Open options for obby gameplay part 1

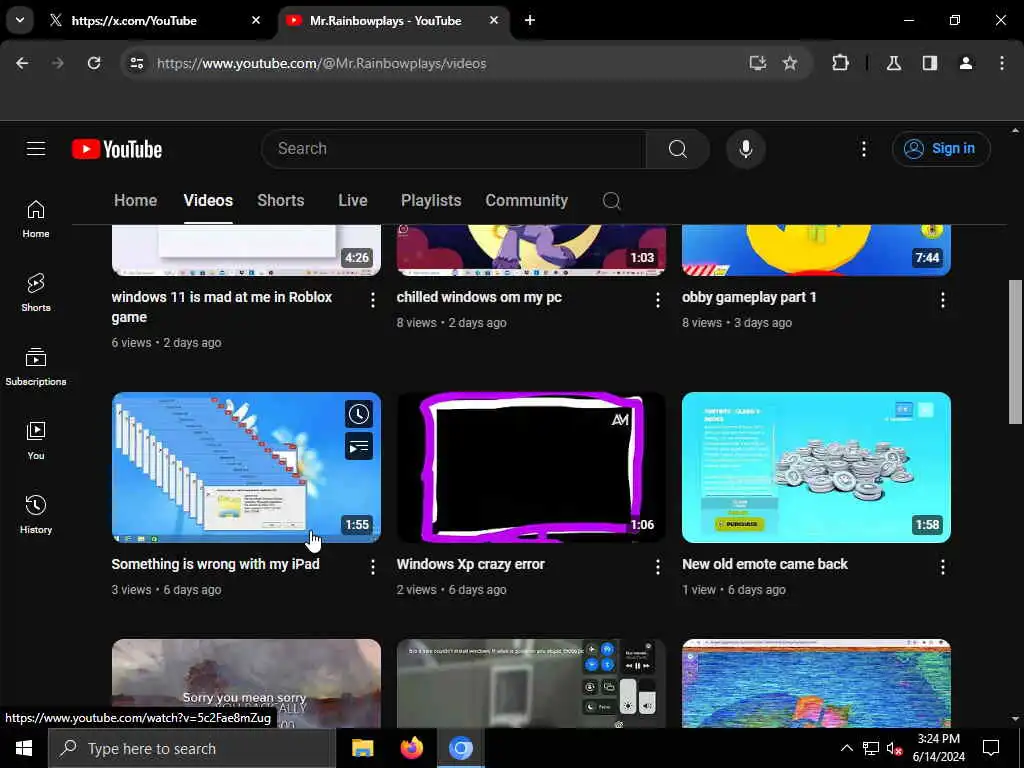[942, 300]
